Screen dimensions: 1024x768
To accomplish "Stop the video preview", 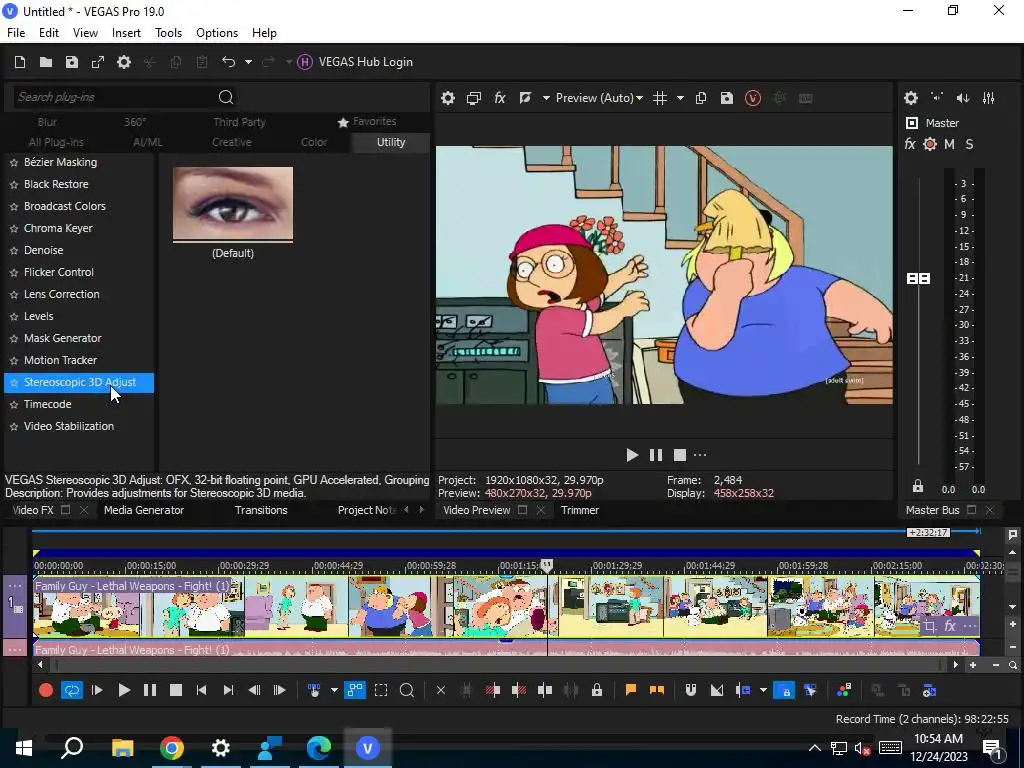I will (x=680, y=455).
